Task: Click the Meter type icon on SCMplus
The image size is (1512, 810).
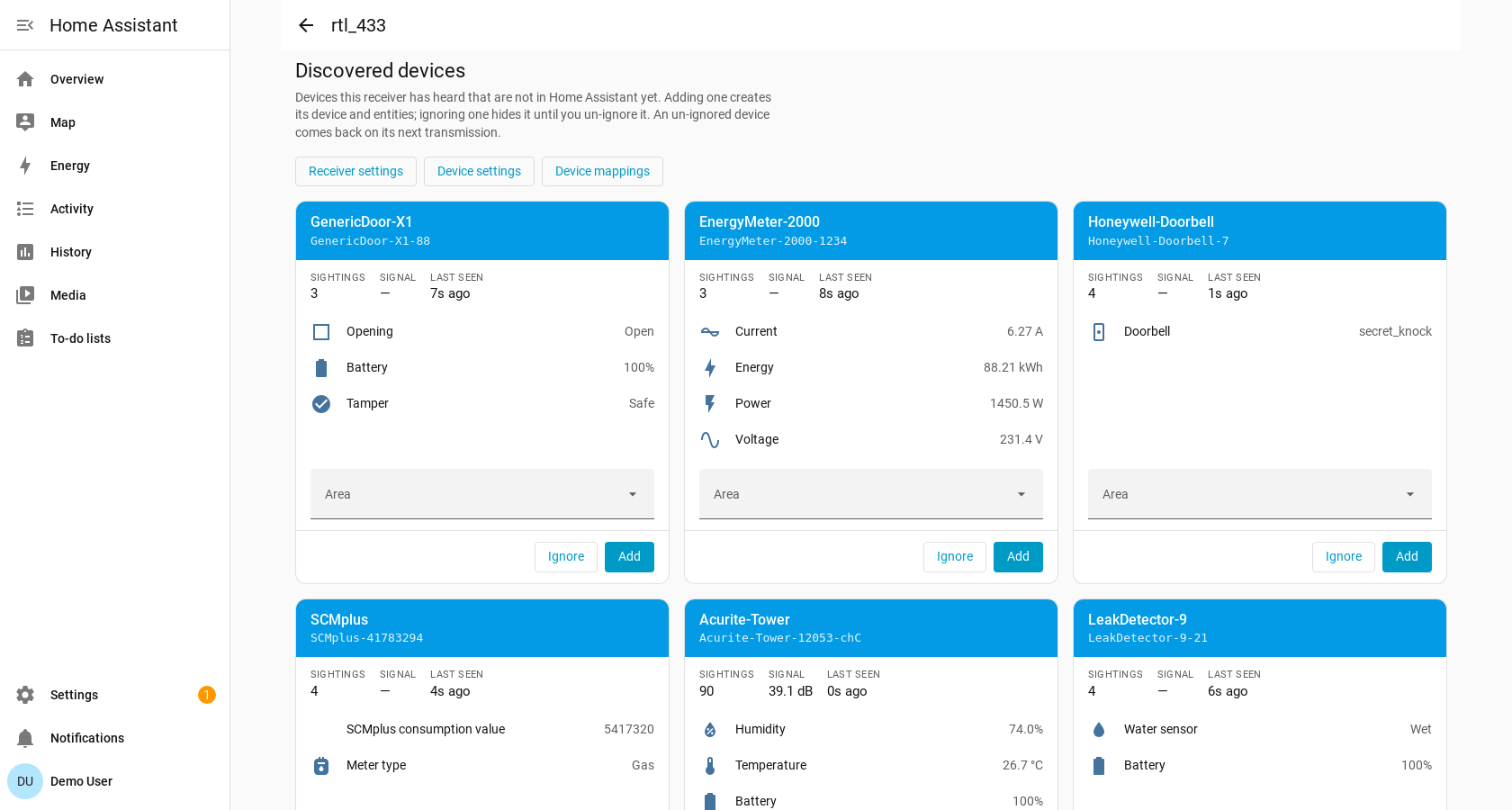Action: (x=321, y=766)
